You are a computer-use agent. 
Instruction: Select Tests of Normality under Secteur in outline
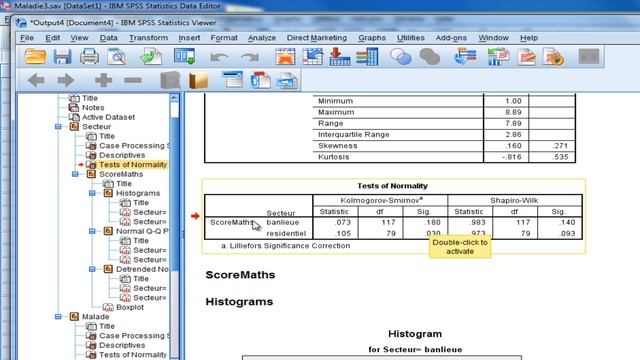click(133, 164)
